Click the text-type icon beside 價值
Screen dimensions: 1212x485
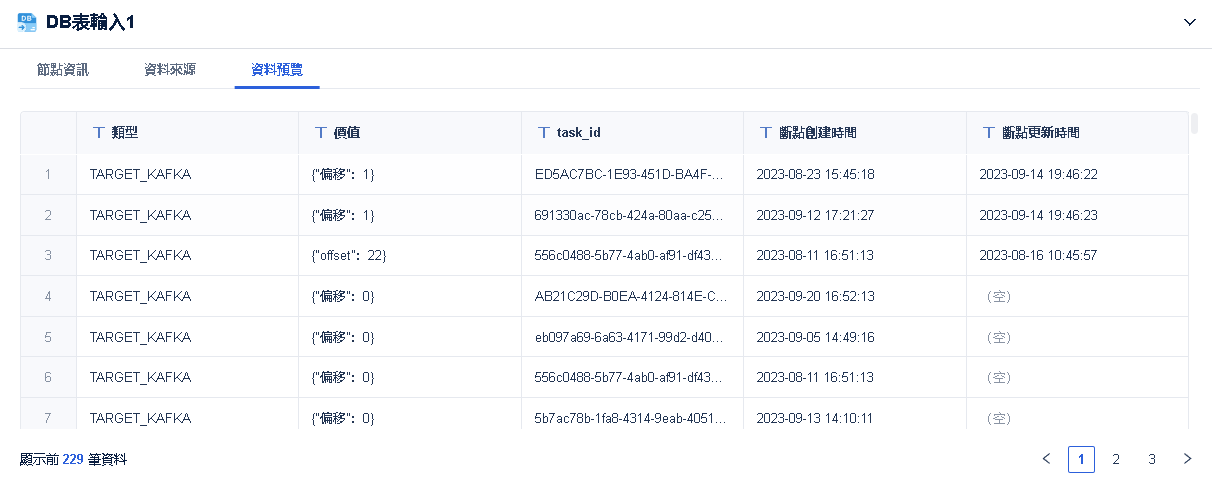tap(321, 132)
